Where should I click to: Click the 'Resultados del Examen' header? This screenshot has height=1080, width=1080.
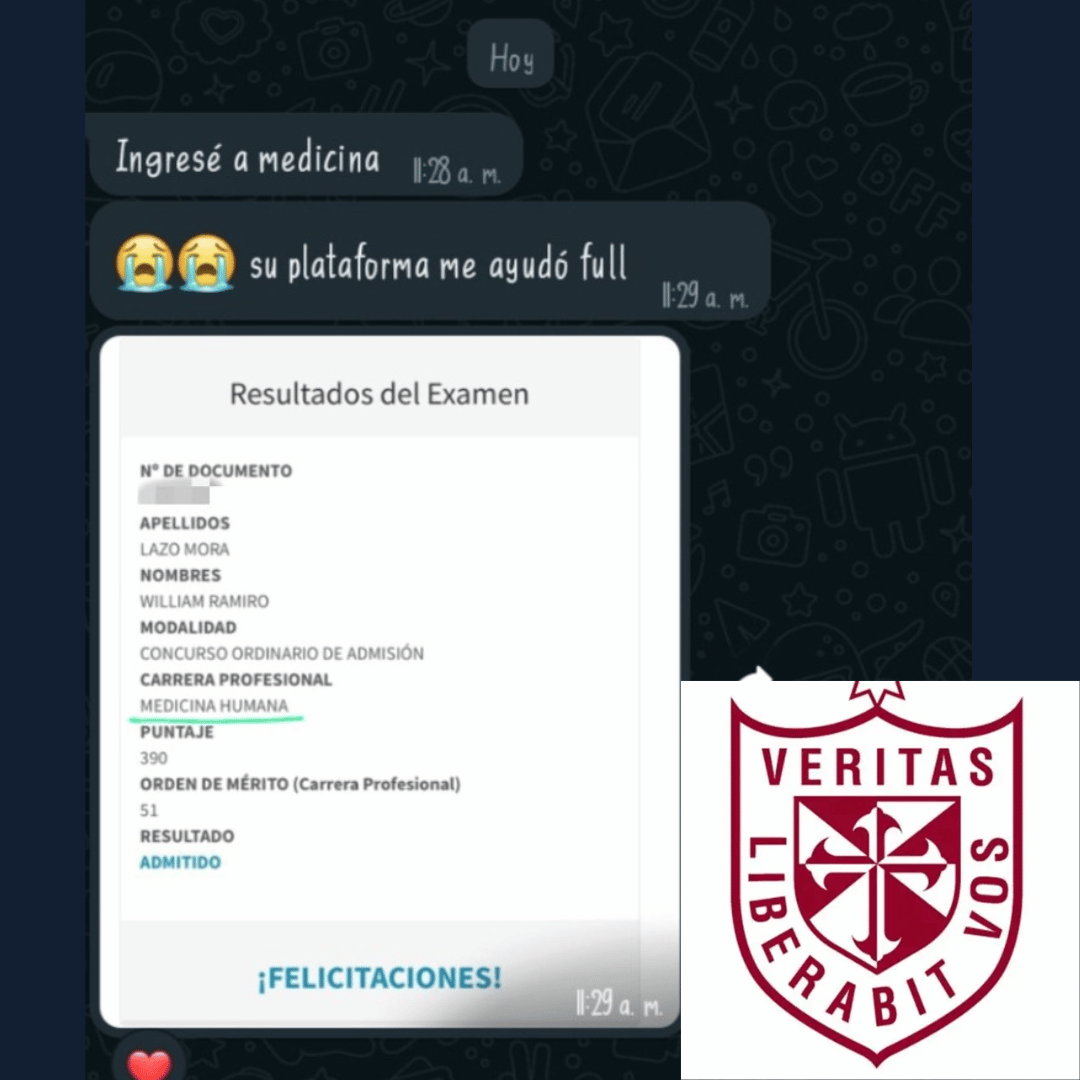pos(380,394)
